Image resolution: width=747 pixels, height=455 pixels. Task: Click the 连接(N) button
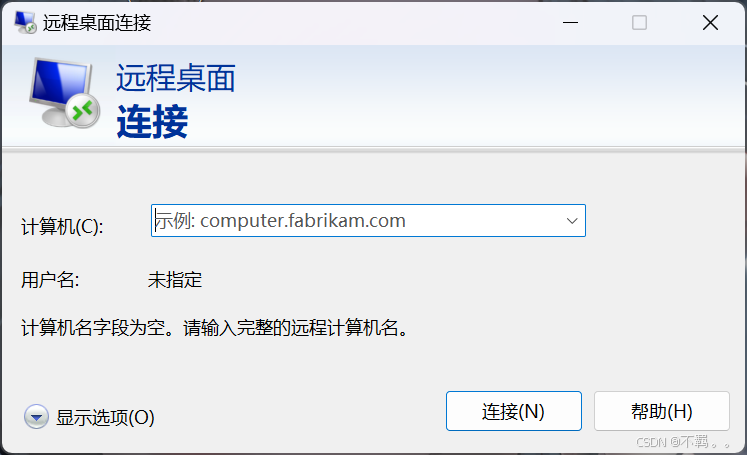click(514, 411)
